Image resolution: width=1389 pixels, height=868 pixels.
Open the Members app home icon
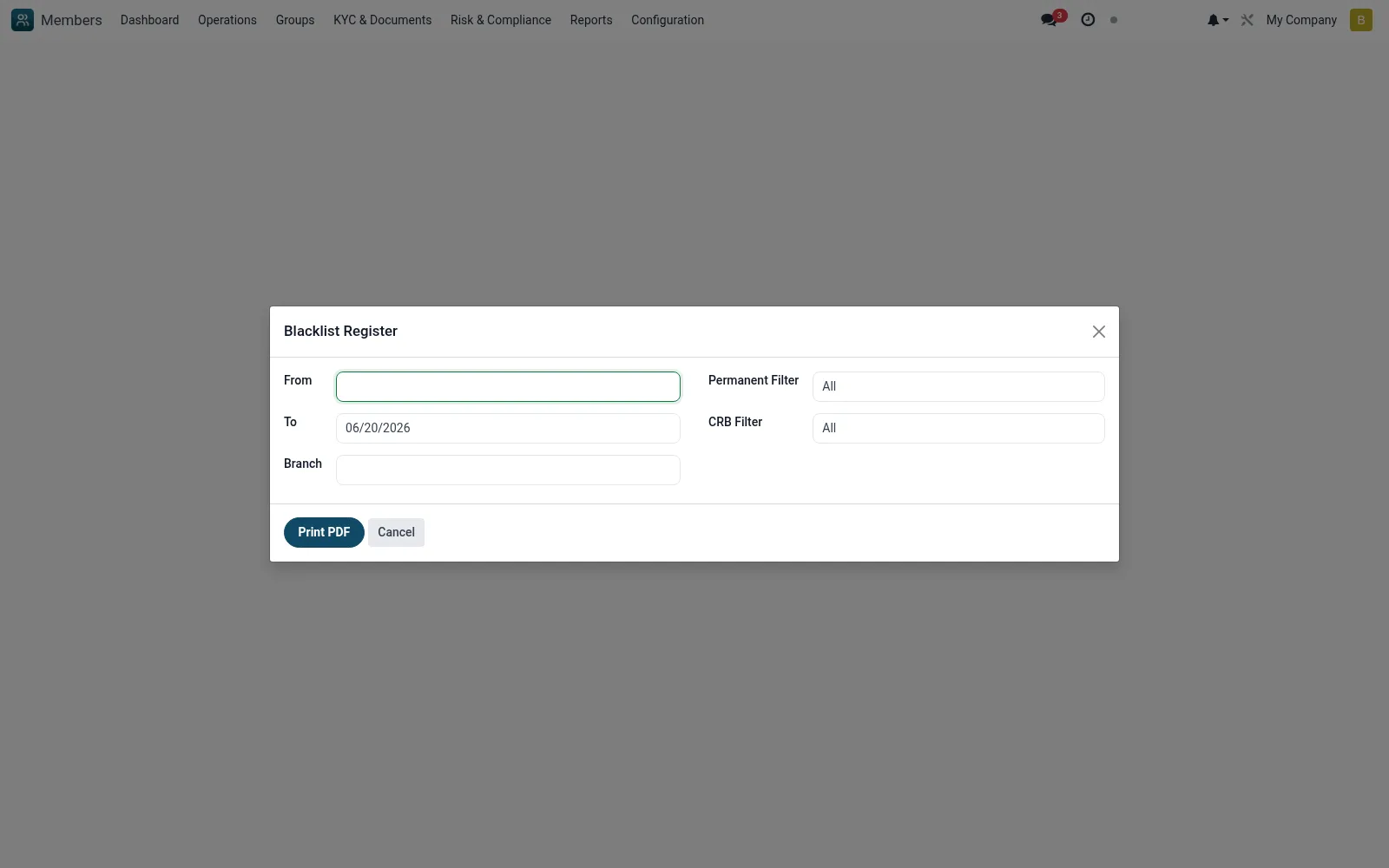[x=23, y=20]
